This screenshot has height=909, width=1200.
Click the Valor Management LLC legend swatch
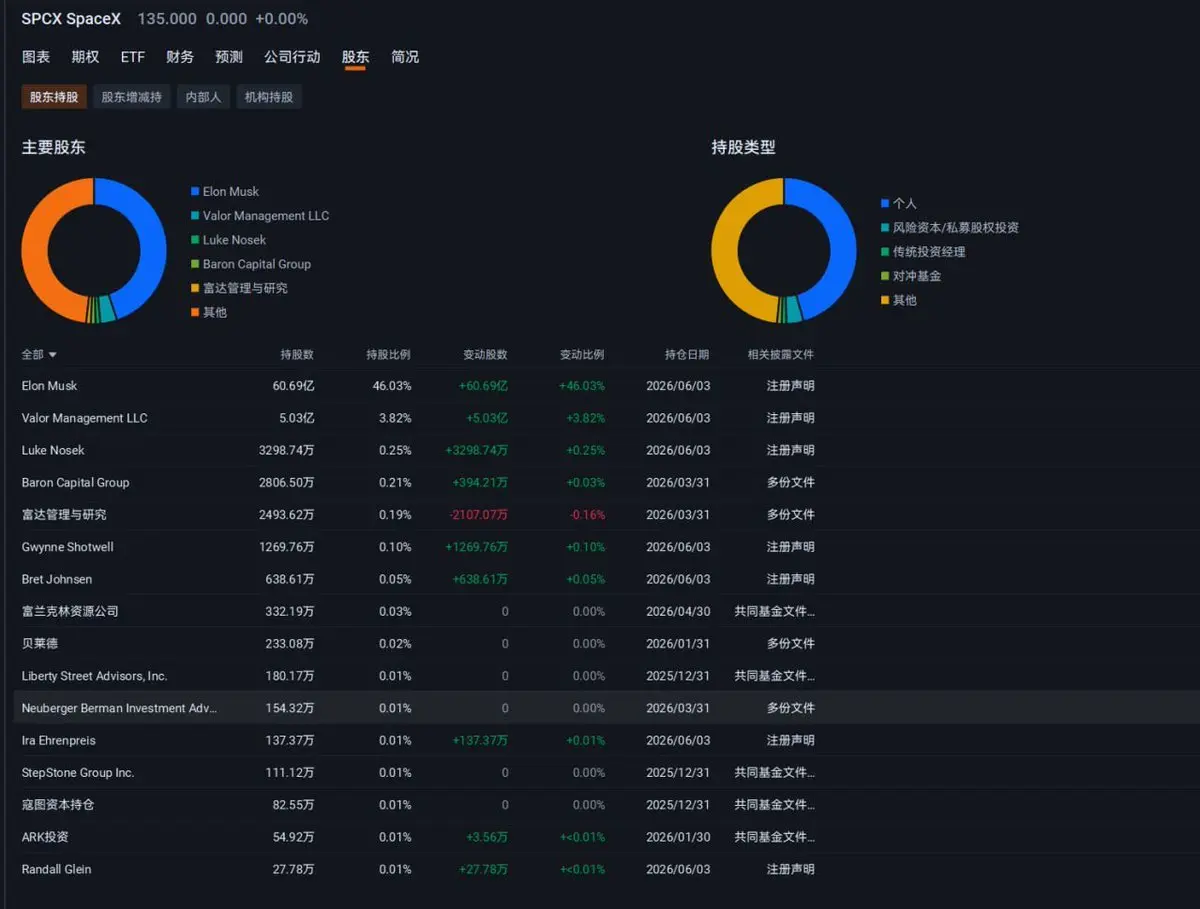pyautogui.click(x=195, y=216)
